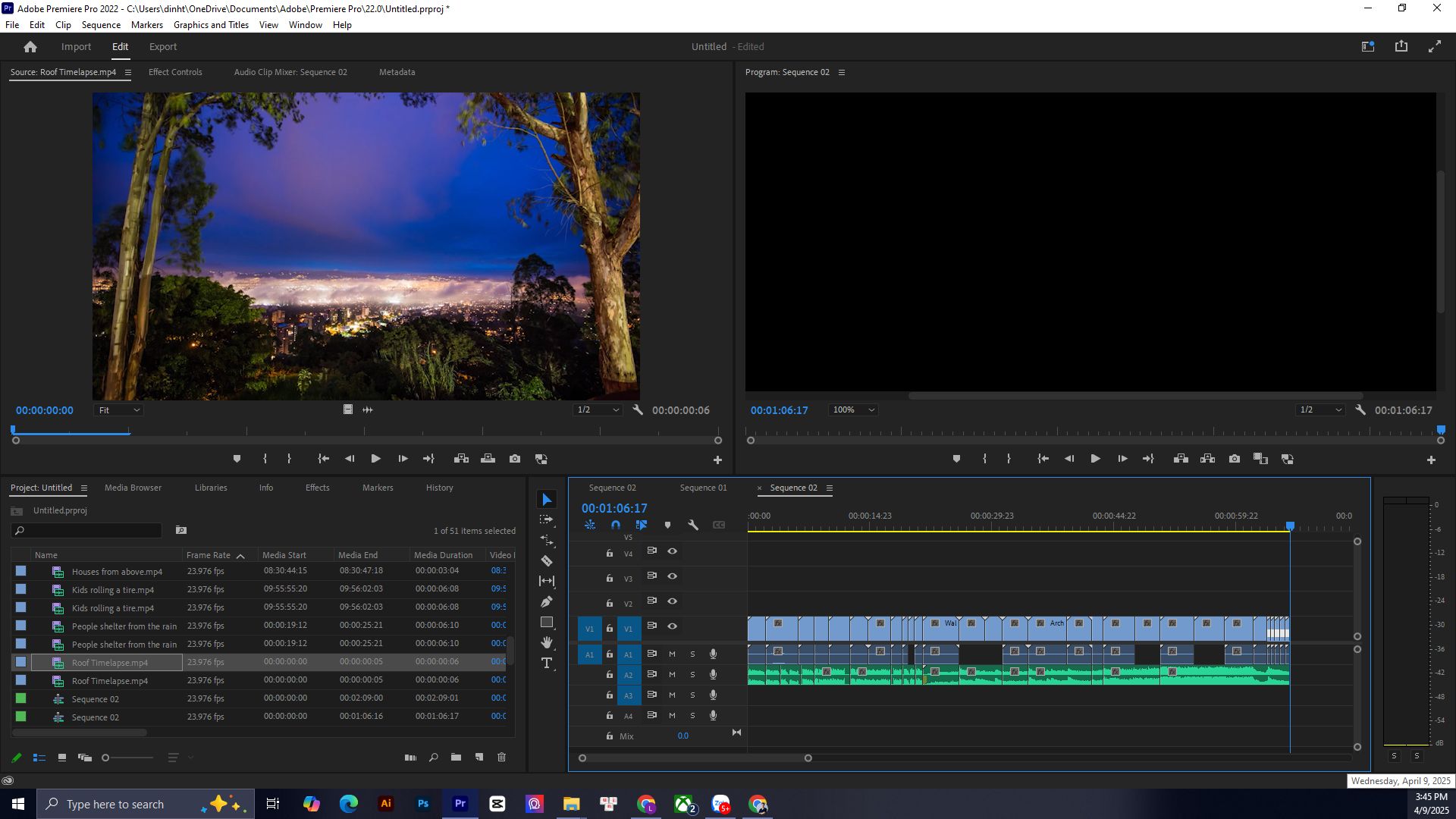The image size is (1456, 819).
Task: Open Program monitor 1/2 playback resolution dropdown
Action: (1320, 410)
